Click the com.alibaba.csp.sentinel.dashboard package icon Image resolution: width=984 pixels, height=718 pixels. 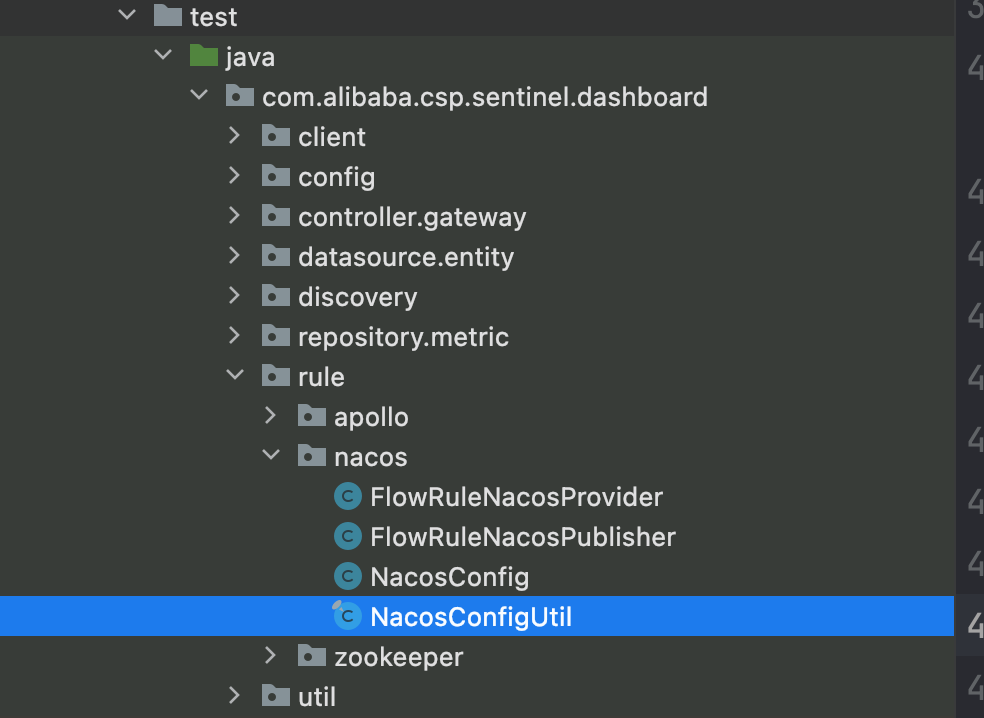tap(240, 95)
